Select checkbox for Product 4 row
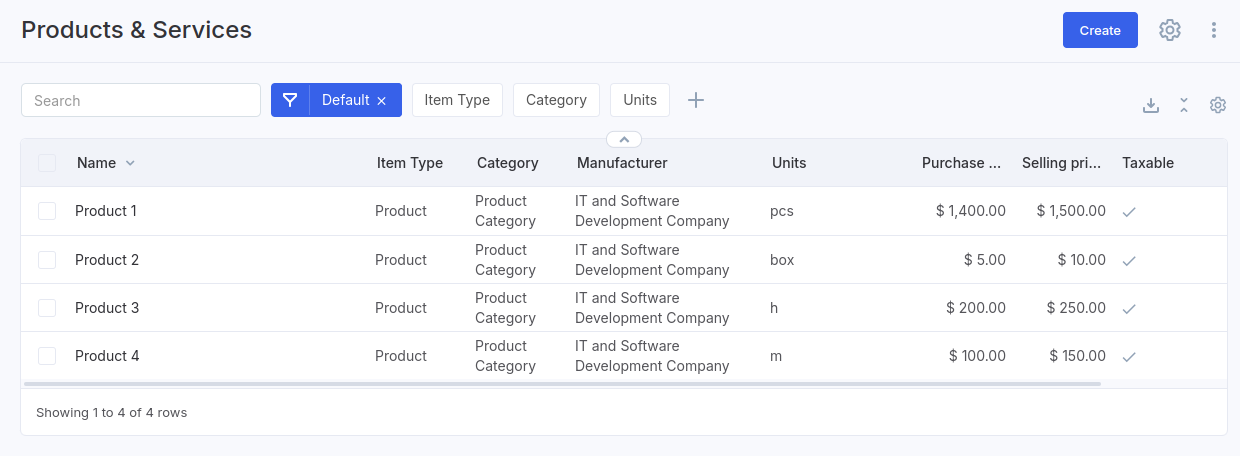Image resolution: width=1240 pixels, height=456 pixels. click(x=47, y=356)
